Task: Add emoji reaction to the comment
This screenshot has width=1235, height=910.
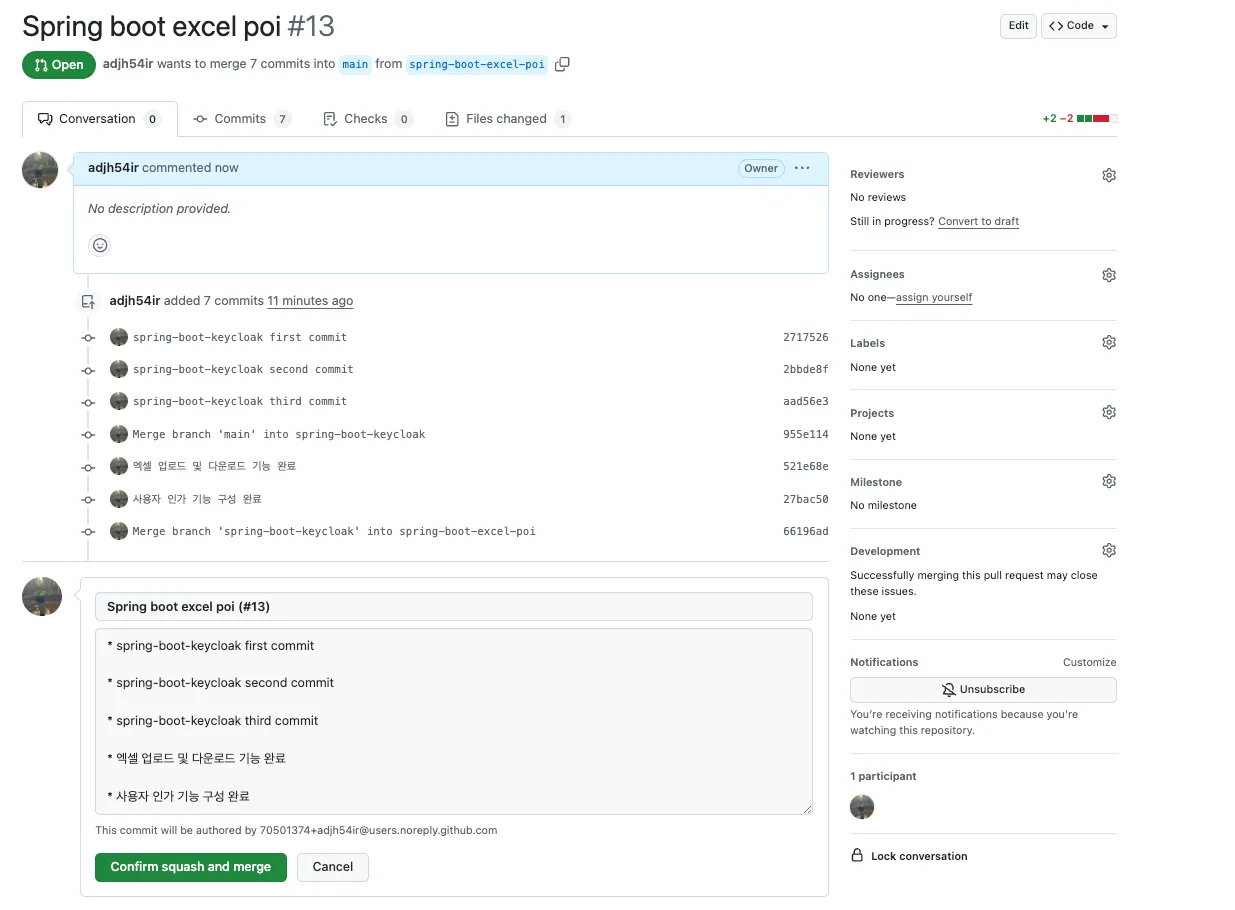Action: tap(99, 245)
